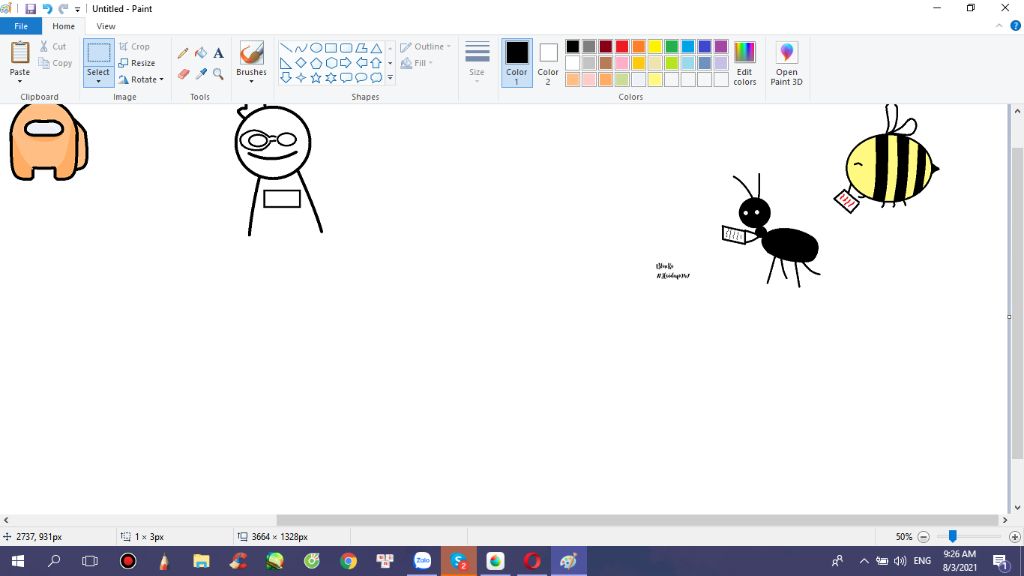Click the Redo arrow in title bar
The image size is (1024, 576).
[x=63, y=8]
